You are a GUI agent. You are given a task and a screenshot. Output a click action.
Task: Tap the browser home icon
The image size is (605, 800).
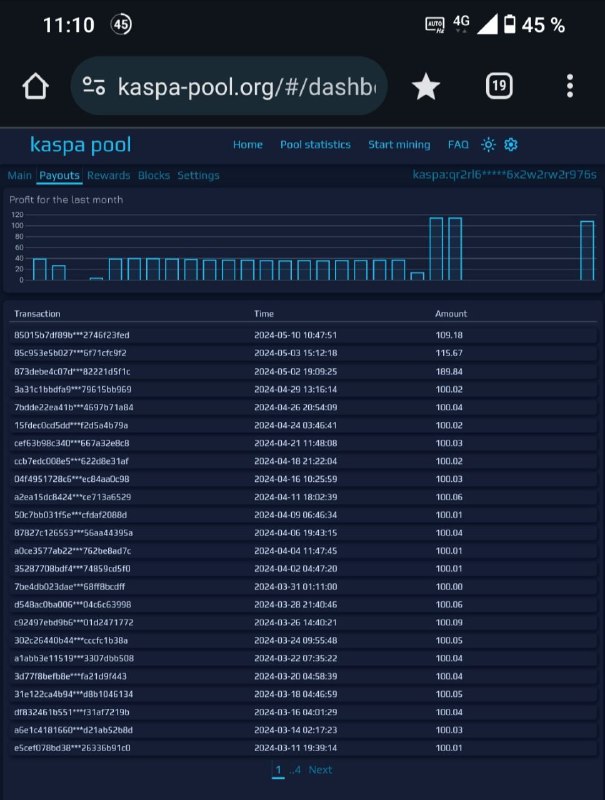click(x=36, y=86)
